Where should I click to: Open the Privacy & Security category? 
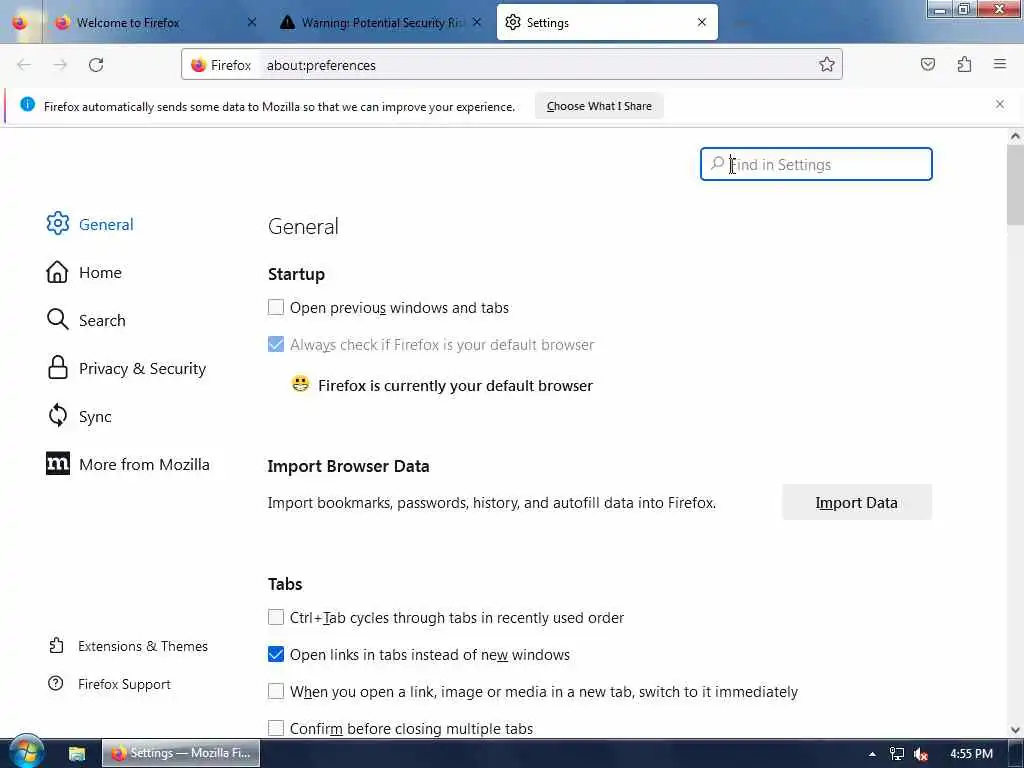click(126, 368)
